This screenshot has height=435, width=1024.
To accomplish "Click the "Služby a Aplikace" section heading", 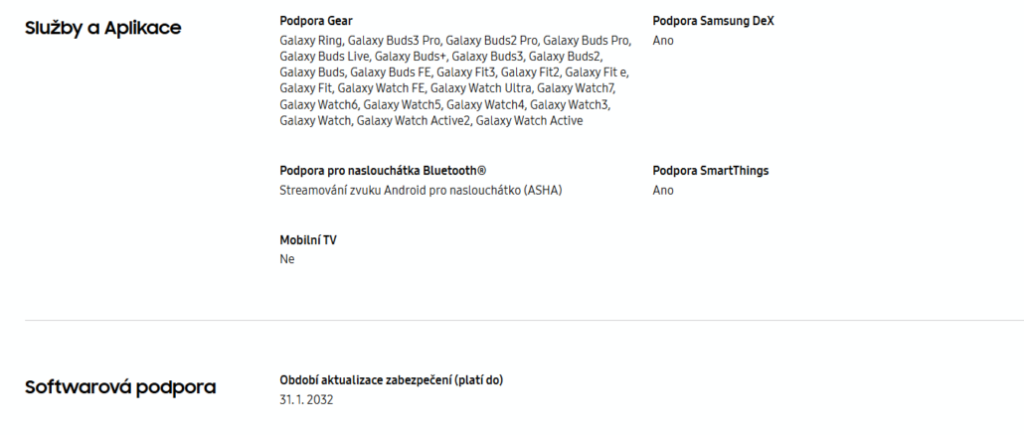I will tap(102, 26).
